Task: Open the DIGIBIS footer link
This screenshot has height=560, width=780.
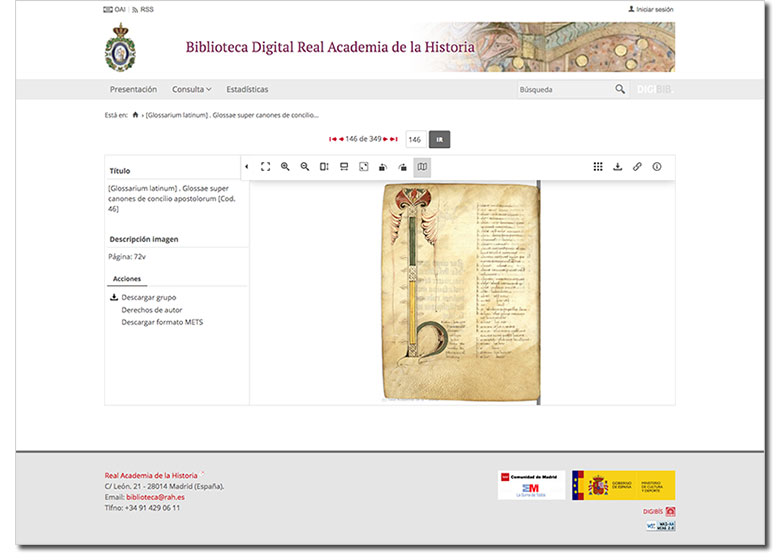Action: point(659,511)
